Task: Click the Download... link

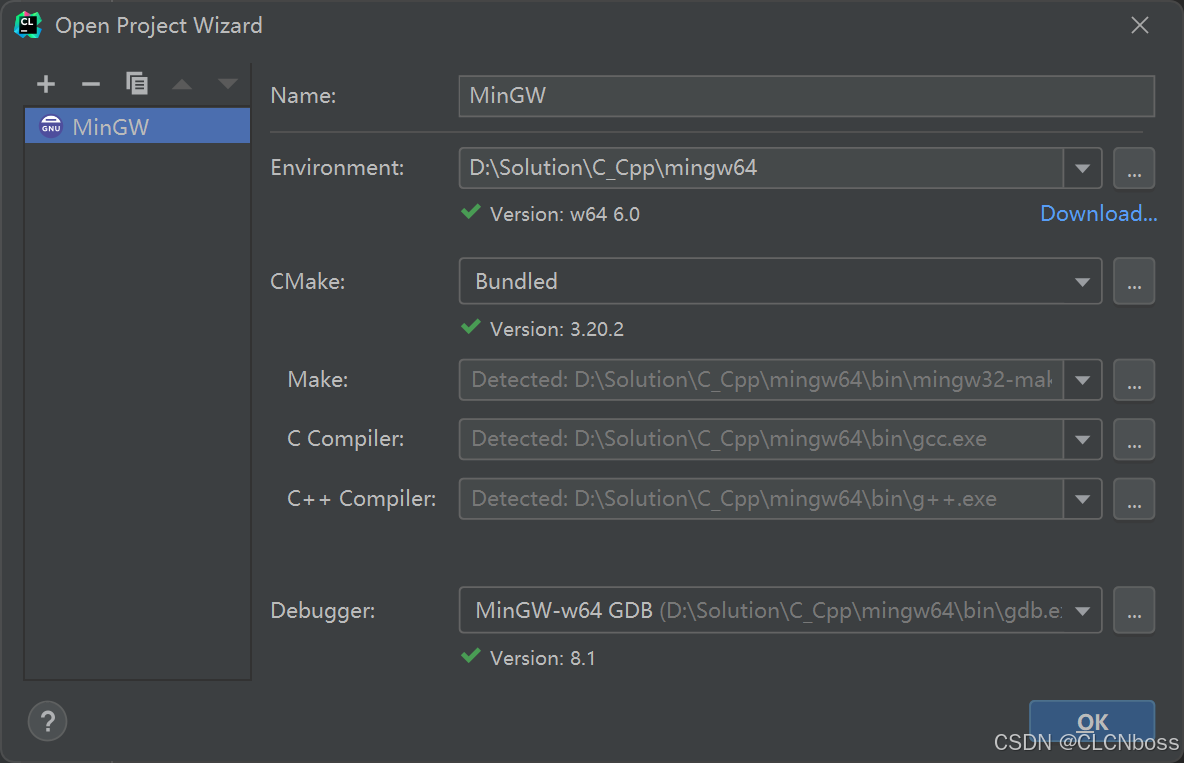Action: pos(1099,214)
